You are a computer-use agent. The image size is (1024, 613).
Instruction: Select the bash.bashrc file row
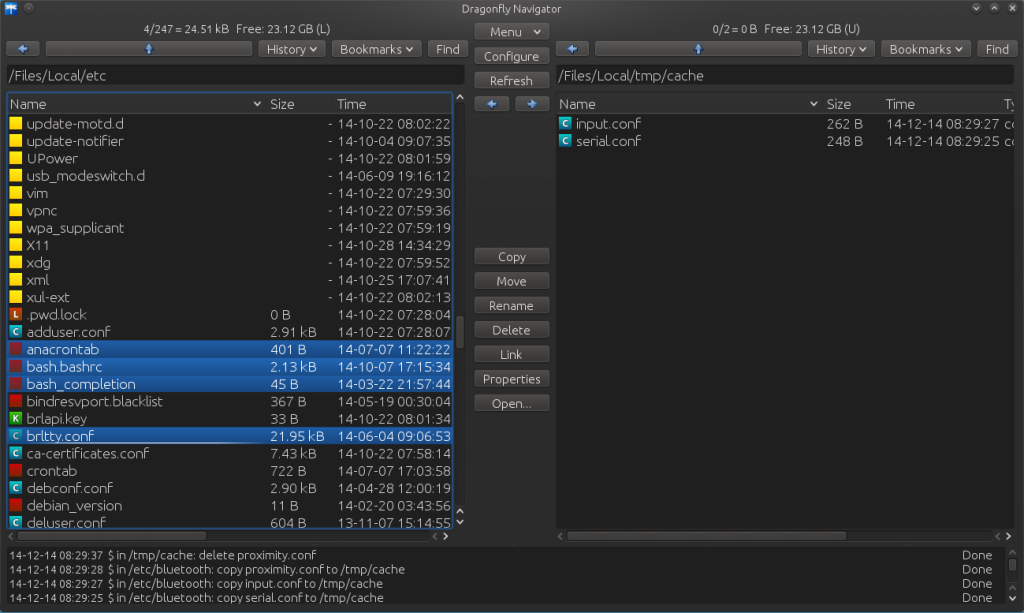(x=229, y=366)
